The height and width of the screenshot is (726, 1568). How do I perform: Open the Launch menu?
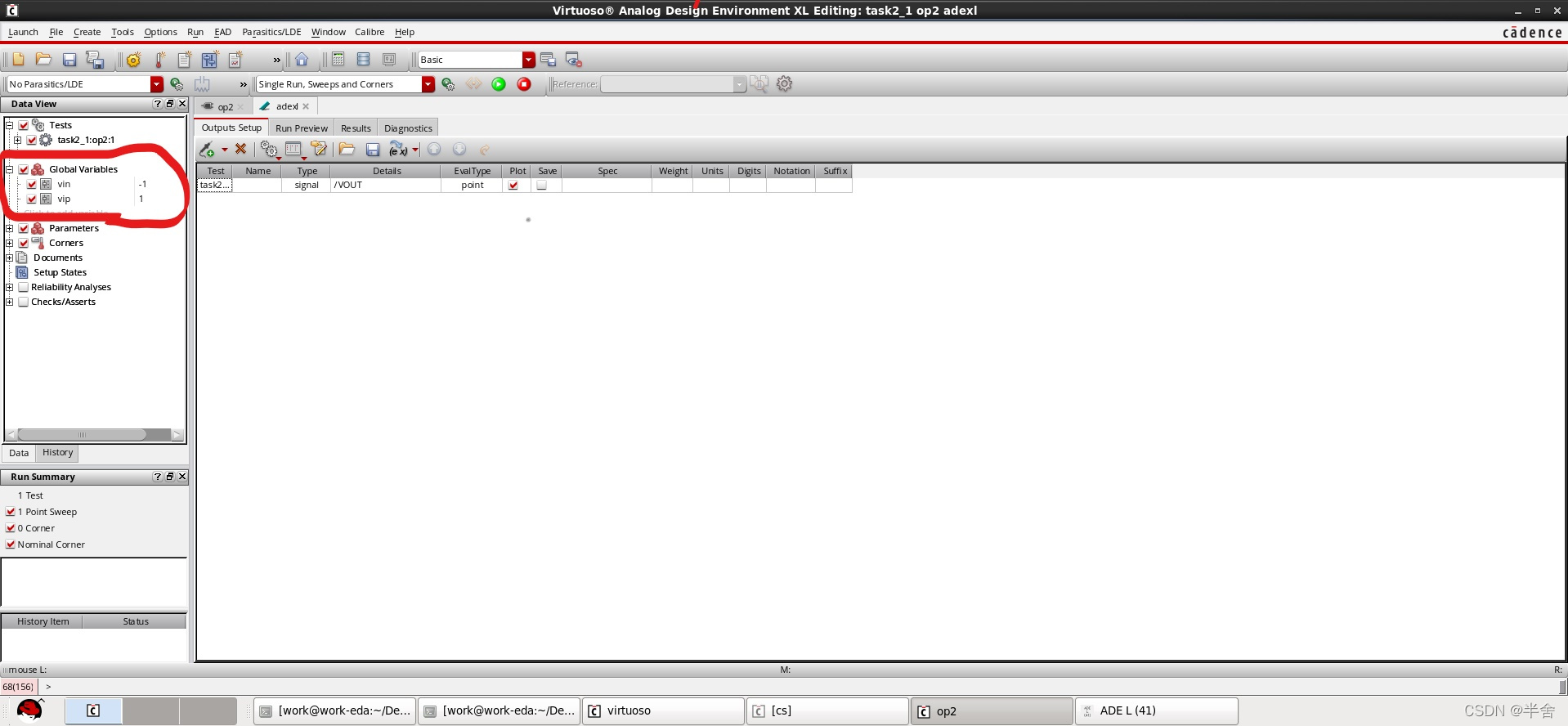(x=23, y=32)
